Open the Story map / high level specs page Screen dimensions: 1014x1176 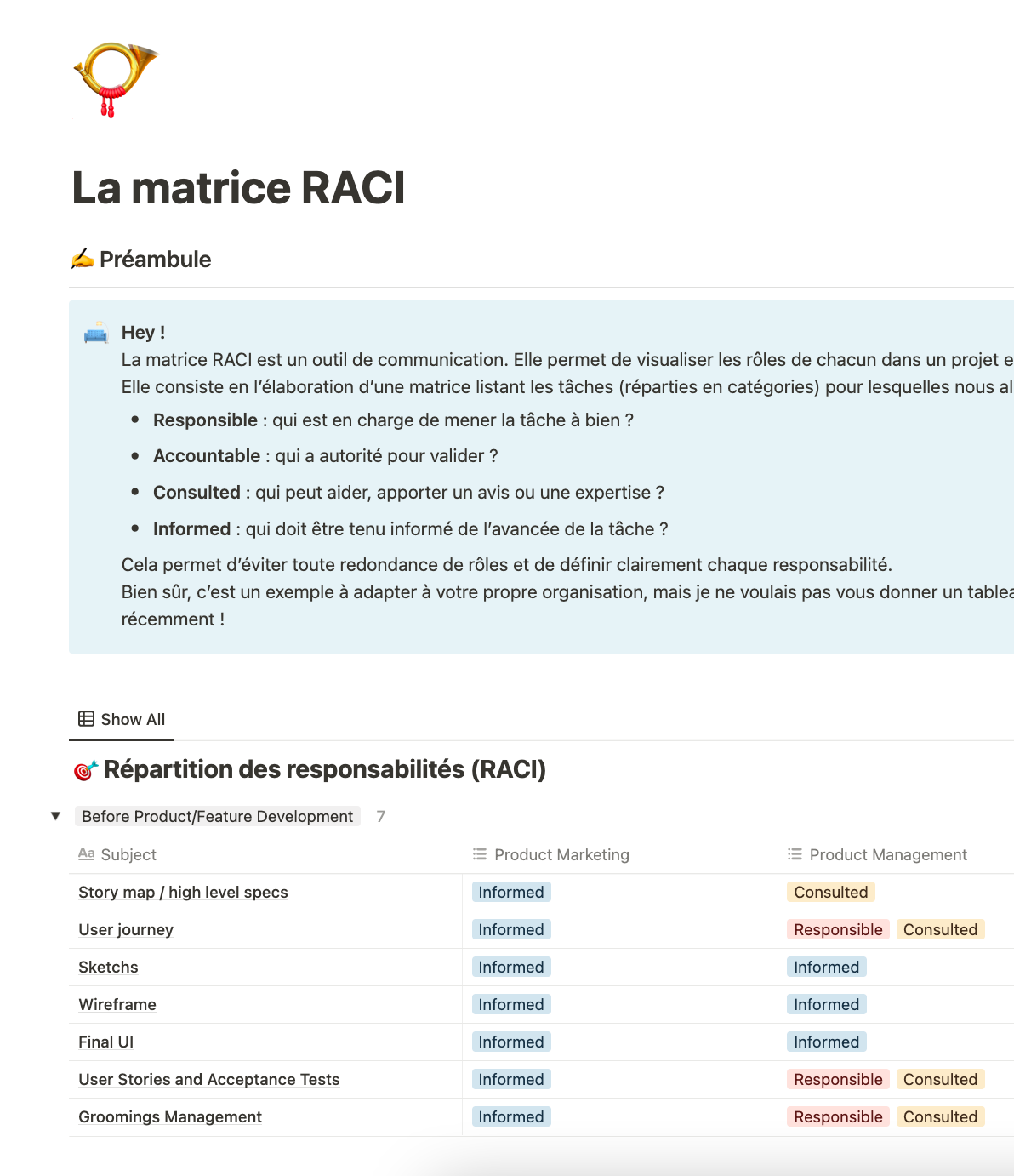183,892
